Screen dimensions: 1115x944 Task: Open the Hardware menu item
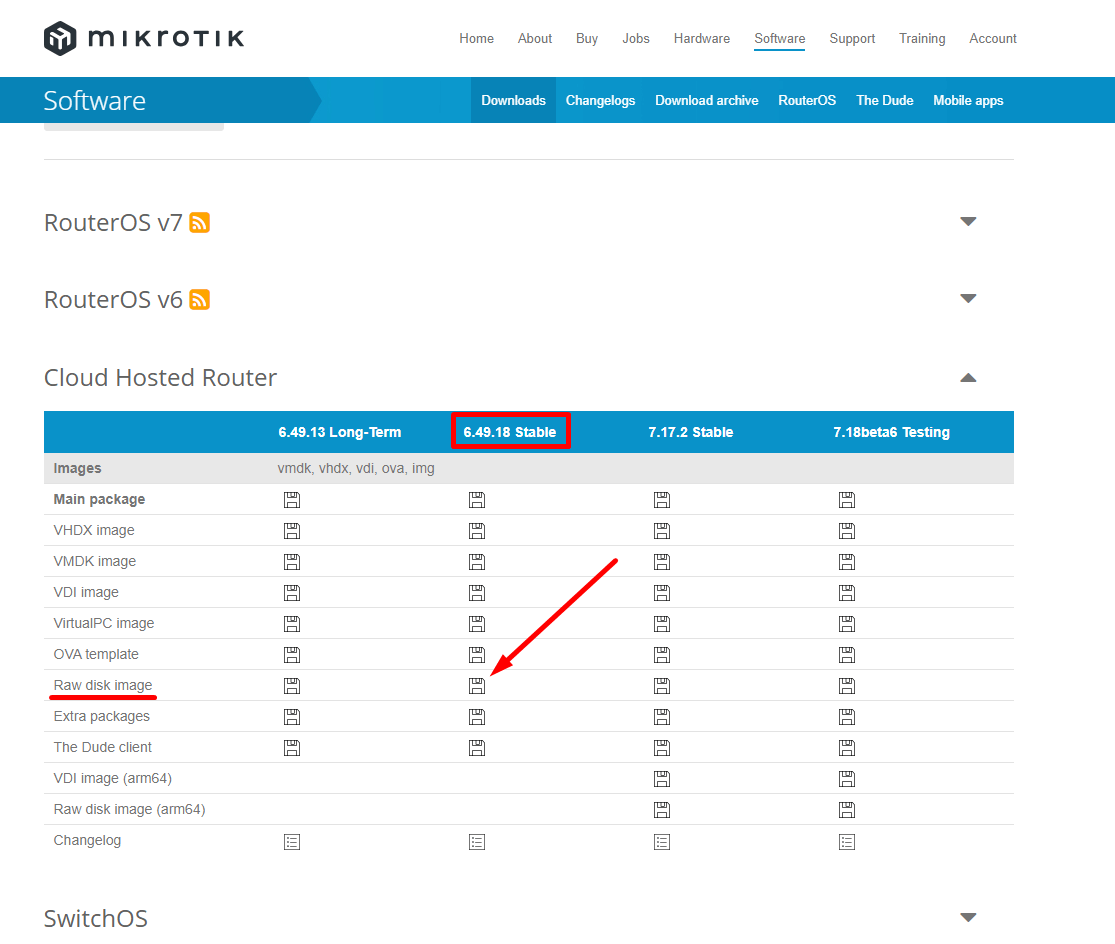[x=702, y=38]
